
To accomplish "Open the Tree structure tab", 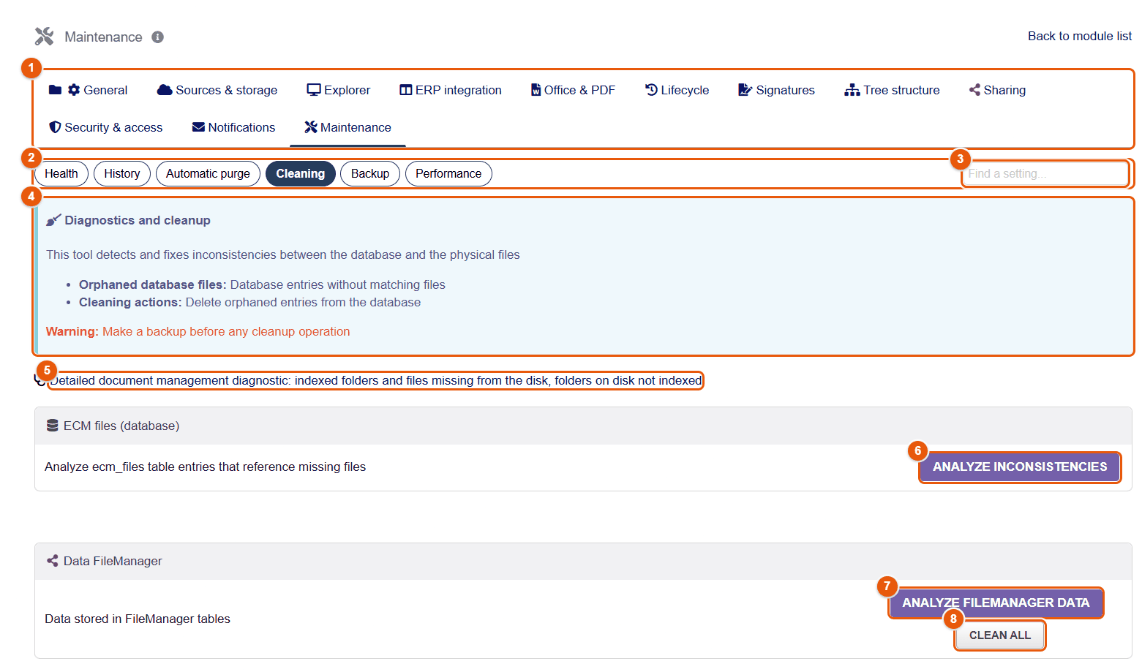I will (892, 90).
